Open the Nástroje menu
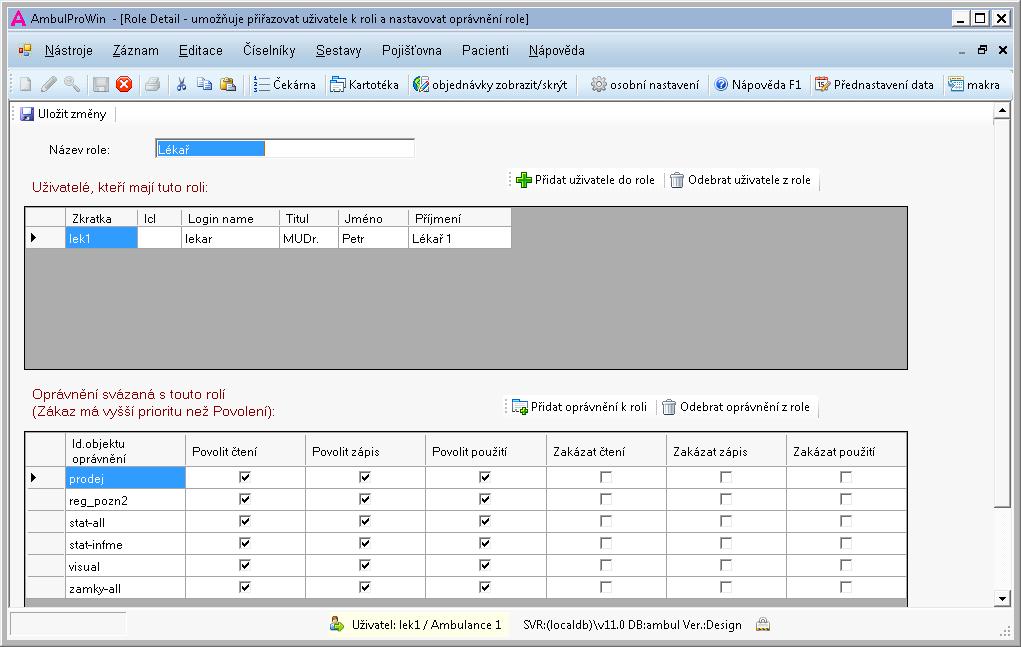The height and width of the screenshot is (647, 1021). pyautogui.click(x=68, y=50)
